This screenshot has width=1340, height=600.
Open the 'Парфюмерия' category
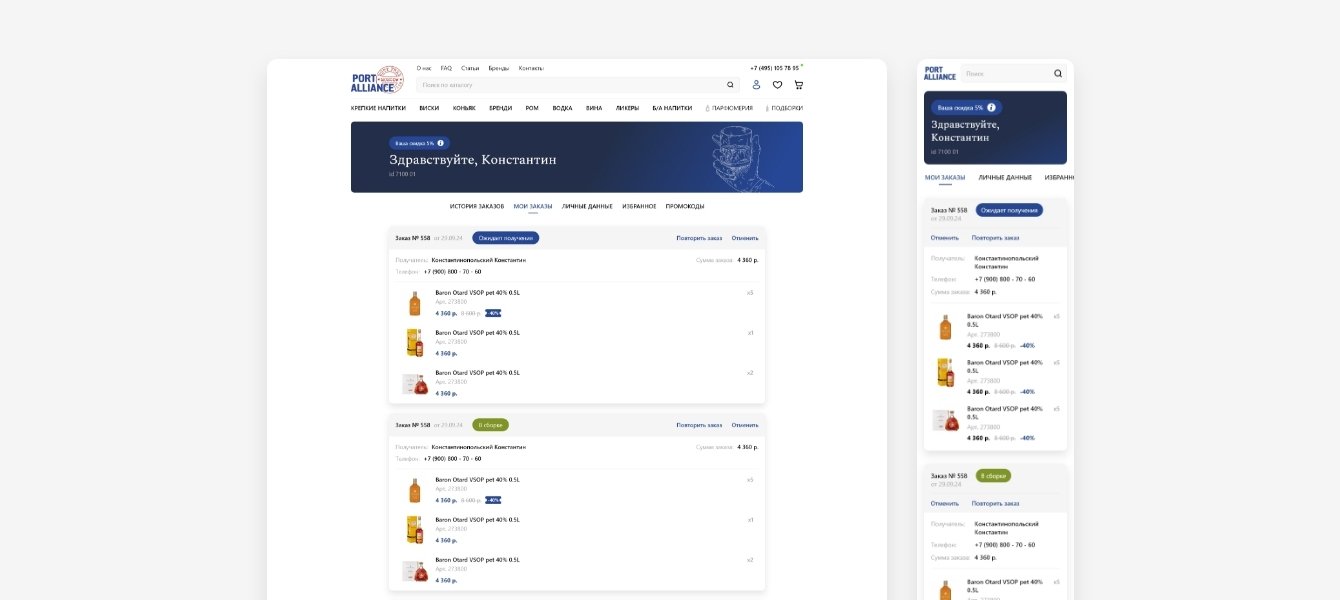pos(729,108)
